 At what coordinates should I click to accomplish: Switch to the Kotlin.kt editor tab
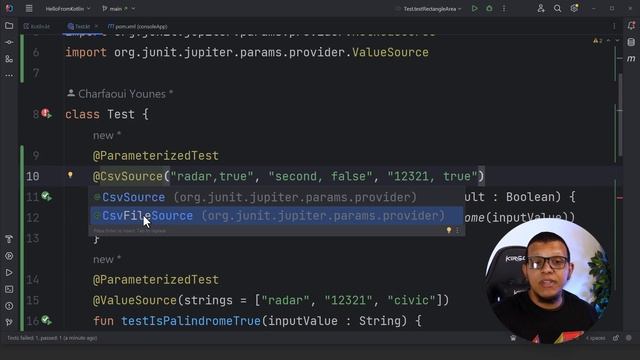pos(37,27)
